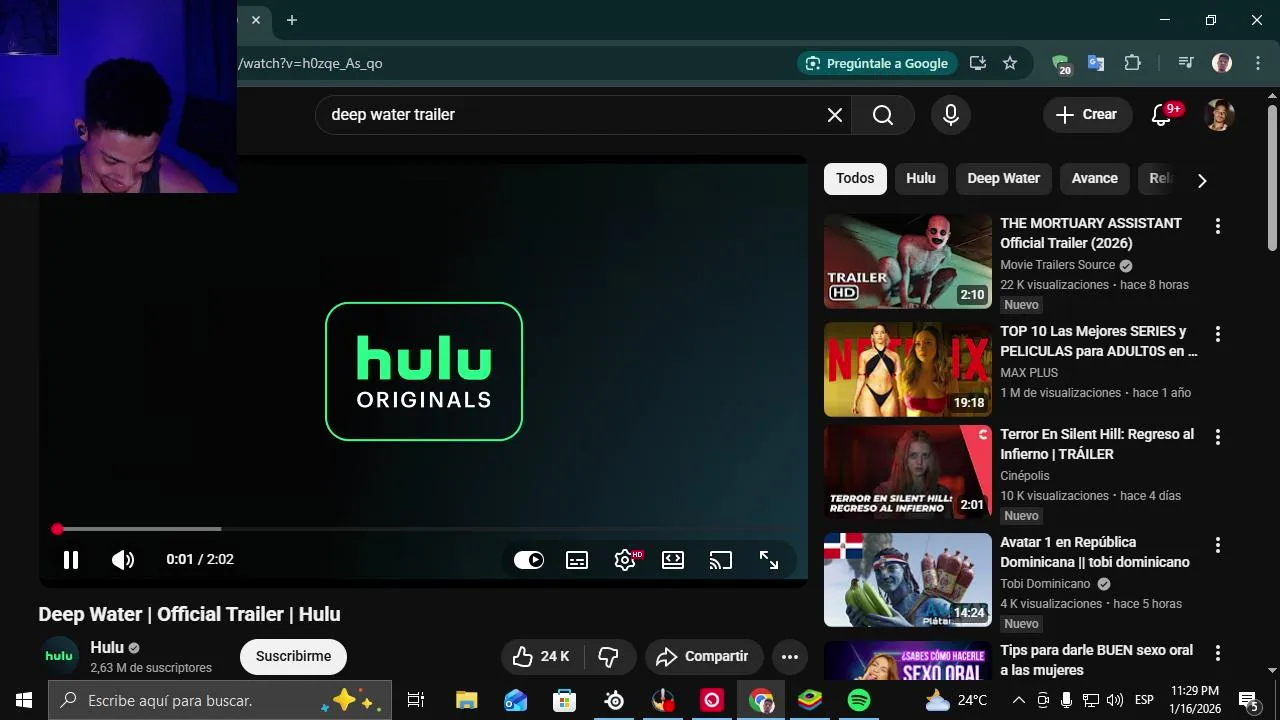Pause the Deep Water trailer
Screen dimensions: 1280x720
tap(71, 560)
